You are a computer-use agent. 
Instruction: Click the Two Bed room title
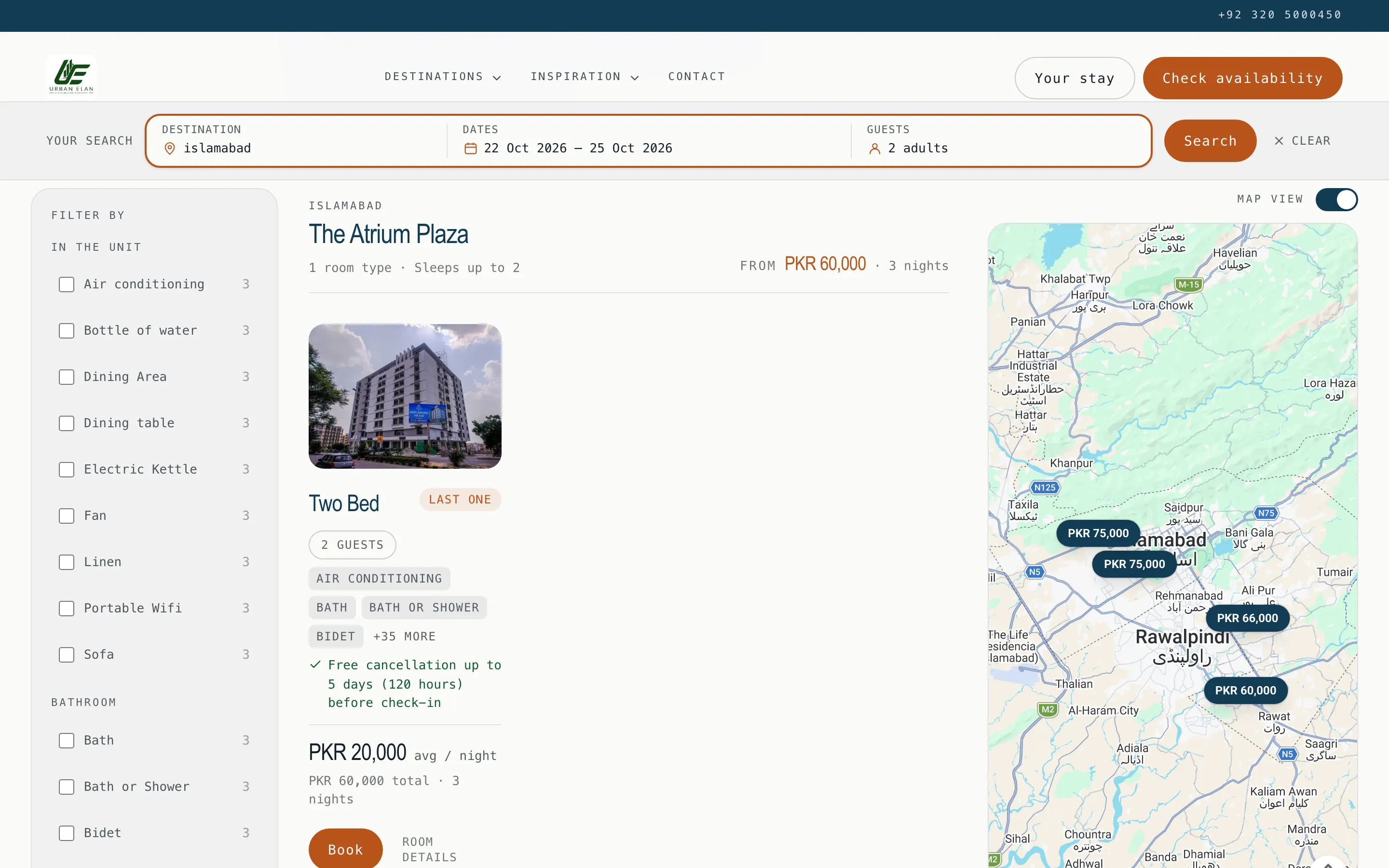point(344,503)
